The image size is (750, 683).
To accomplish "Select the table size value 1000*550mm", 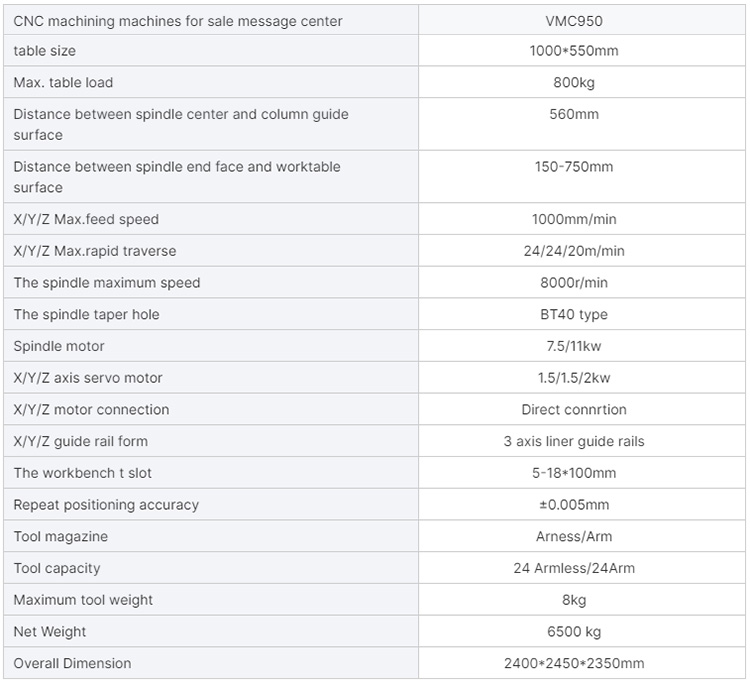I will pos(574,51).
